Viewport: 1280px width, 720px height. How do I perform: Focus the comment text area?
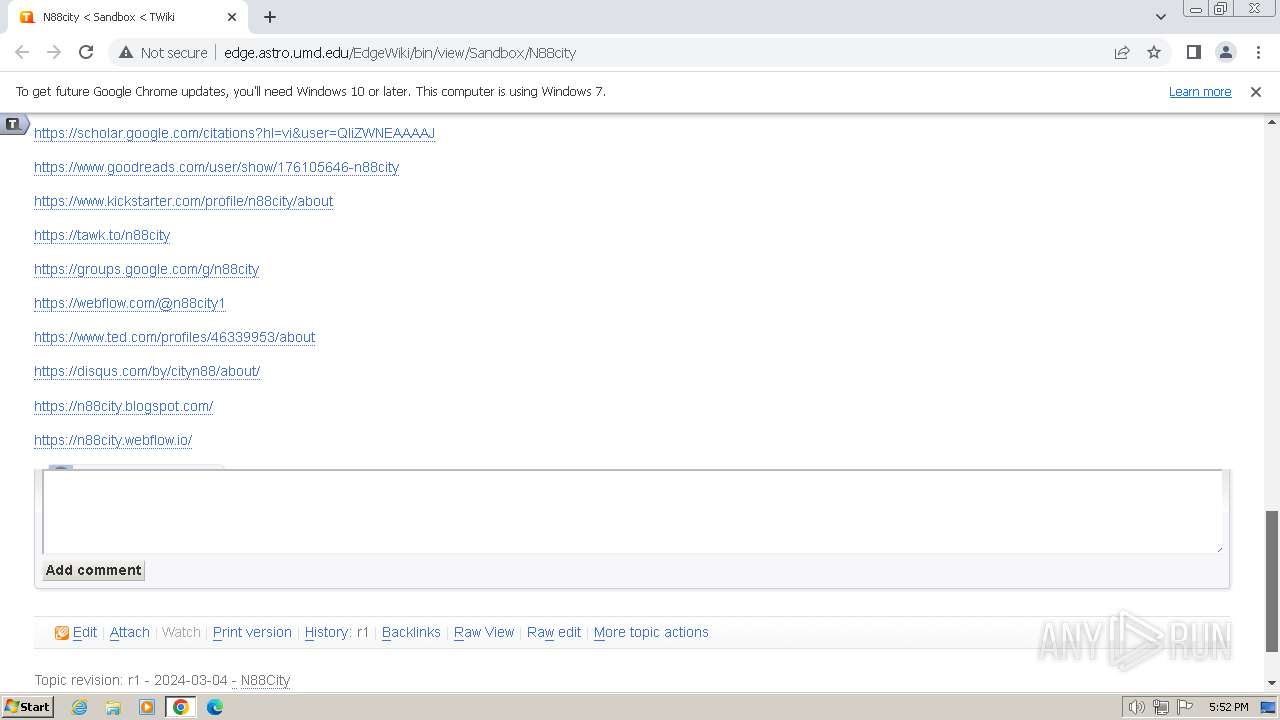click(632, 512)
